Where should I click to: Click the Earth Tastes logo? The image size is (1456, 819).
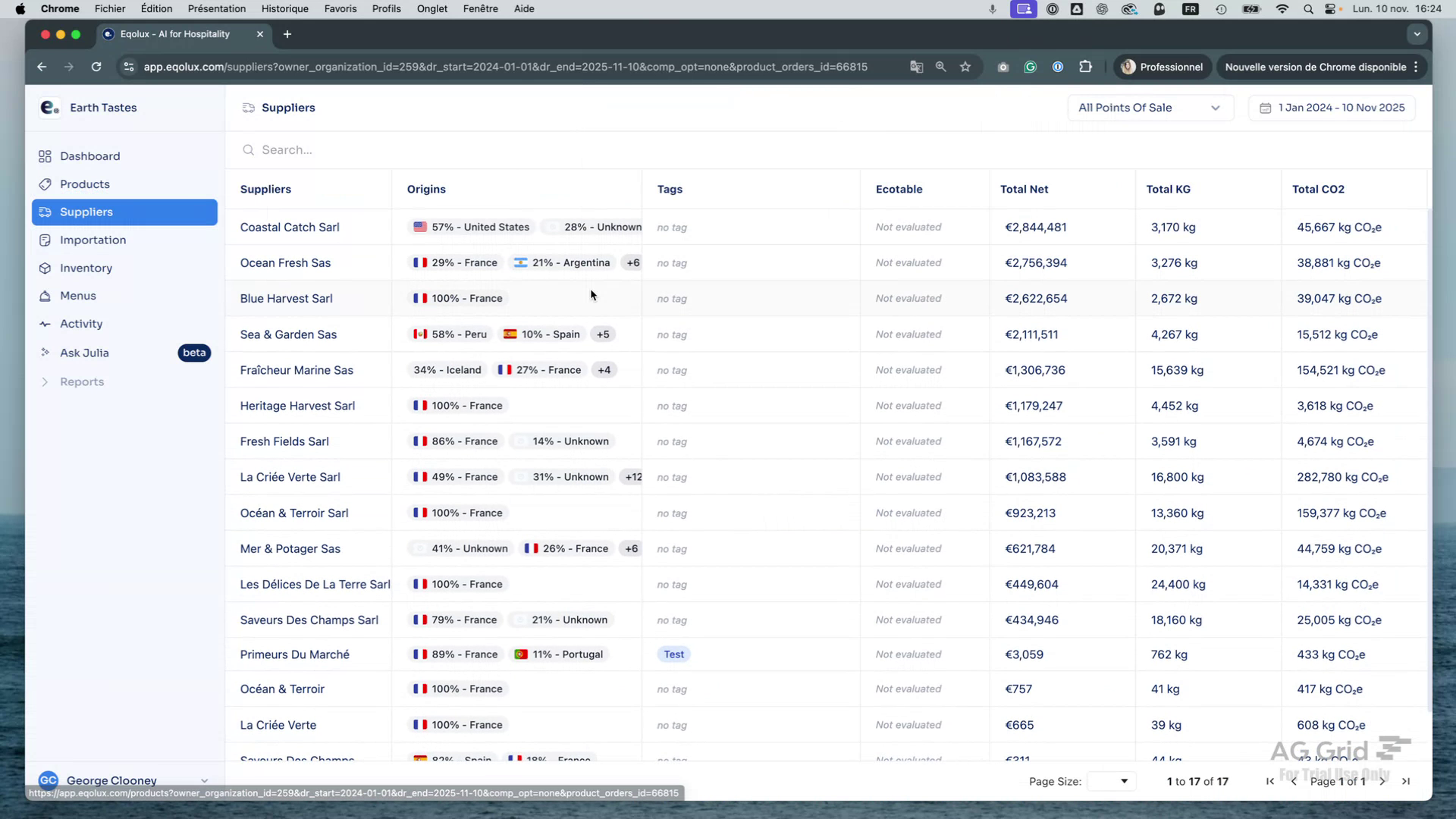pyautogui.click(x=49, y=107)
